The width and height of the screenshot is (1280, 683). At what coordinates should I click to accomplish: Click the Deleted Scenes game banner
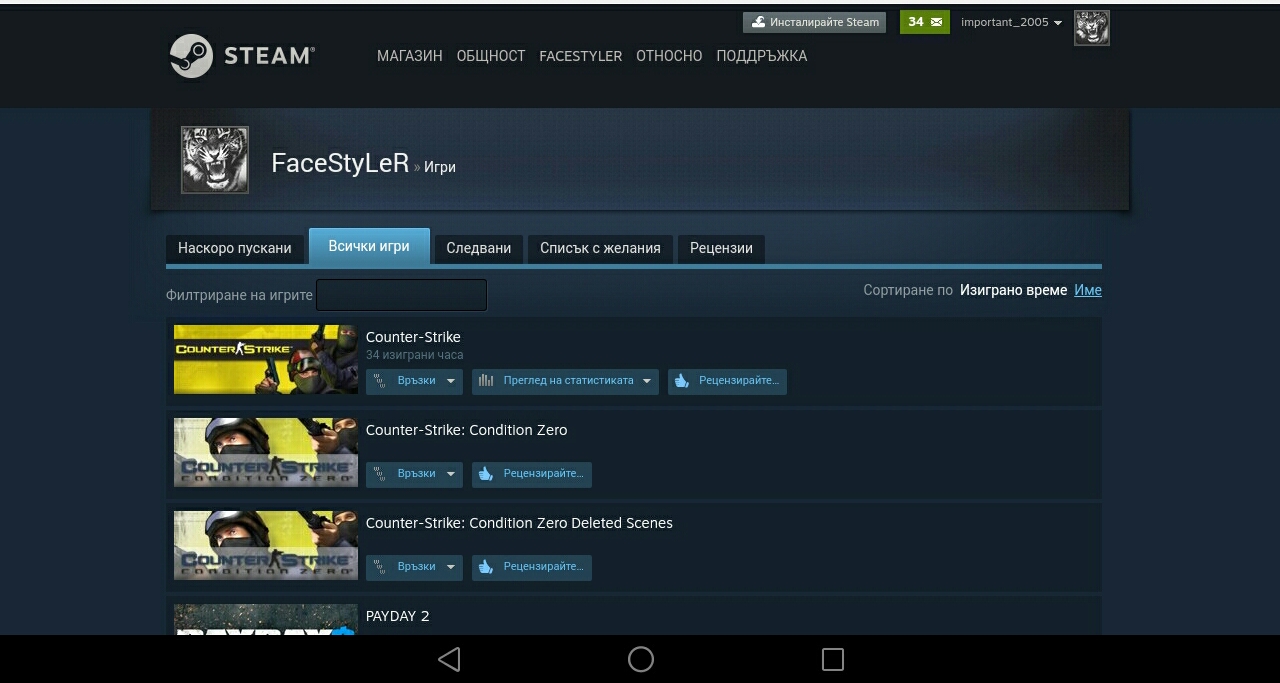(265, 545)
